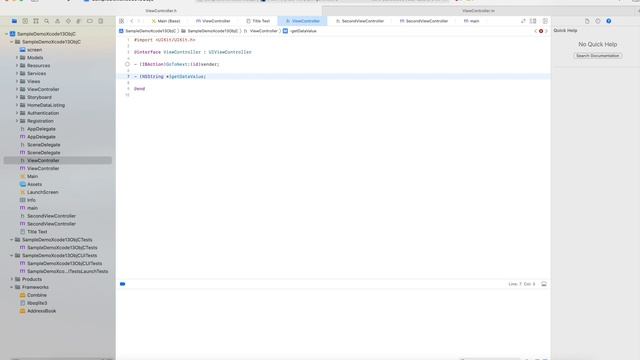Go forward in editor history
Viewport: 640px width, 360px height.
139,21
